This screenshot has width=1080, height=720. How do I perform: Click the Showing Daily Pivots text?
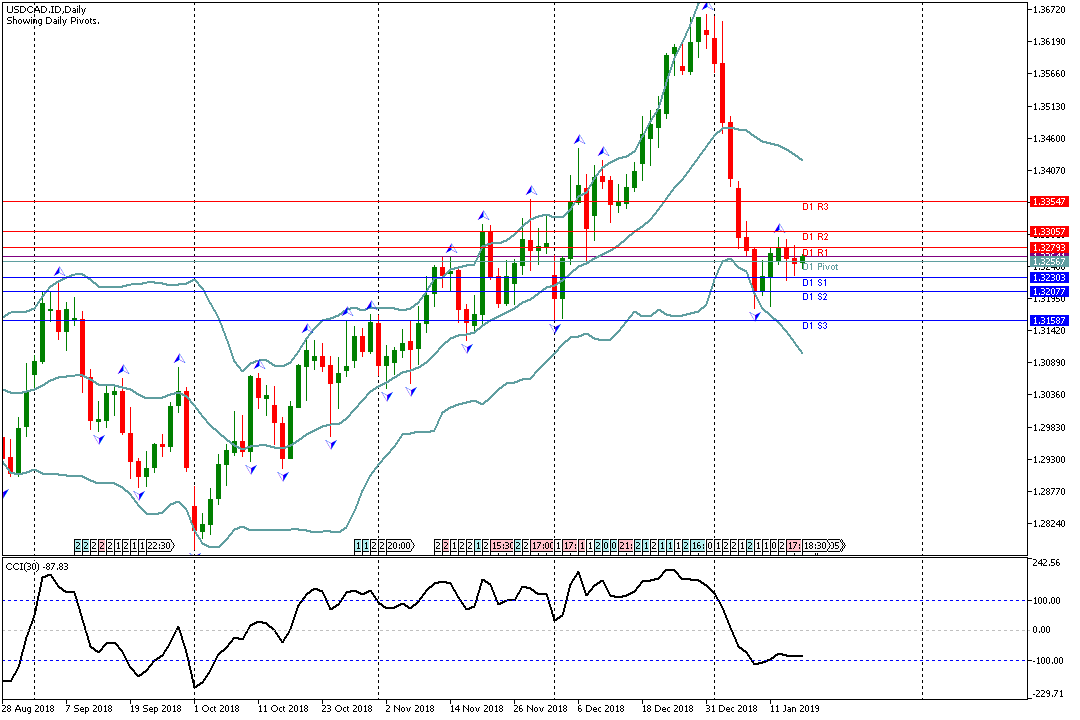53,20
